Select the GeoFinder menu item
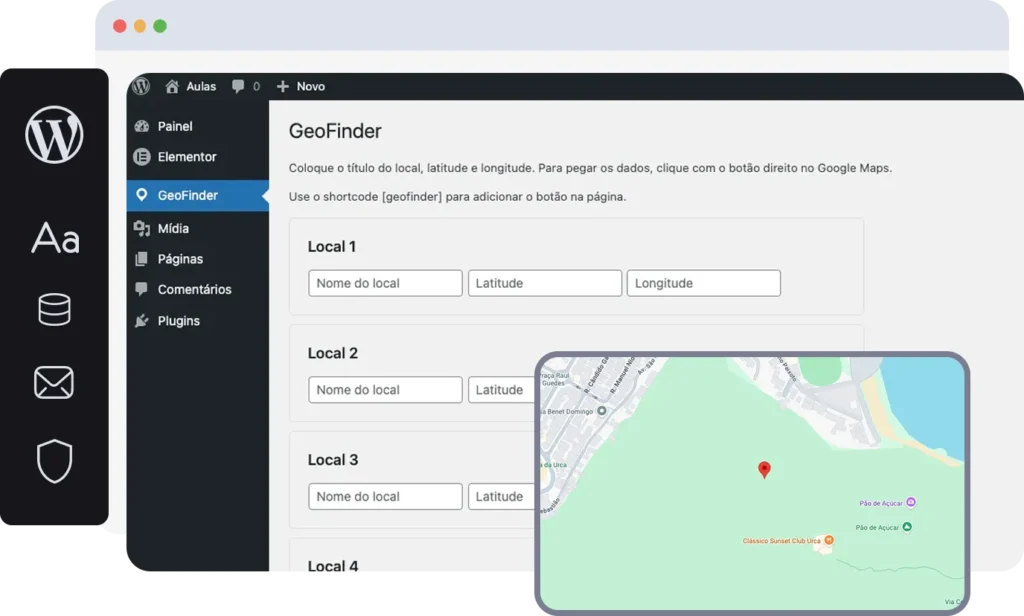 197,195
